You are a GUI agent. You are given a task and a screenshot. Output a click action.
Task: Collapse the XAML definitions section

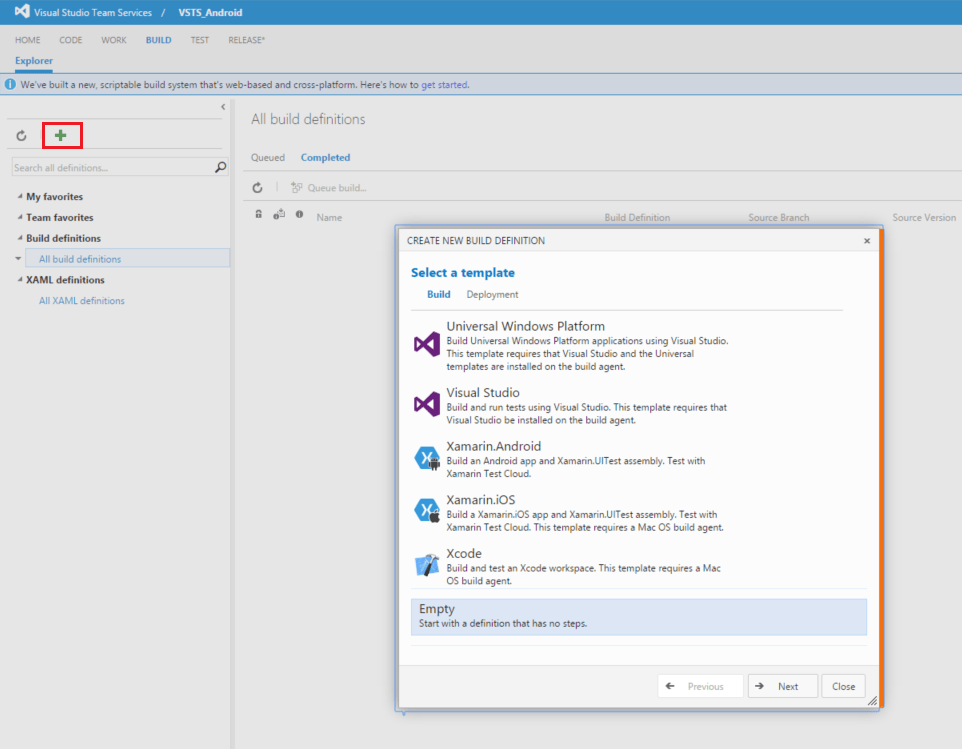point(19,280)
